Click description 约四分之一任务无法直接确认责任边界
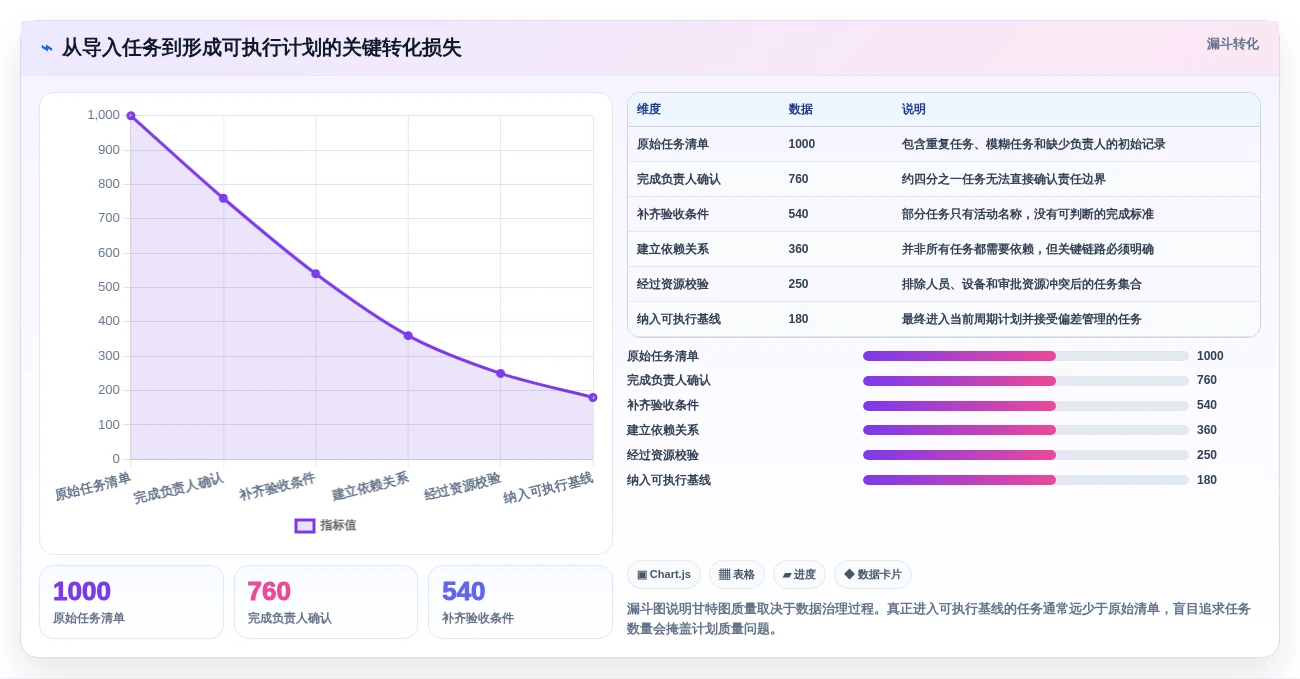This screenshot has width=1300, height=679. pos(1003,179)
